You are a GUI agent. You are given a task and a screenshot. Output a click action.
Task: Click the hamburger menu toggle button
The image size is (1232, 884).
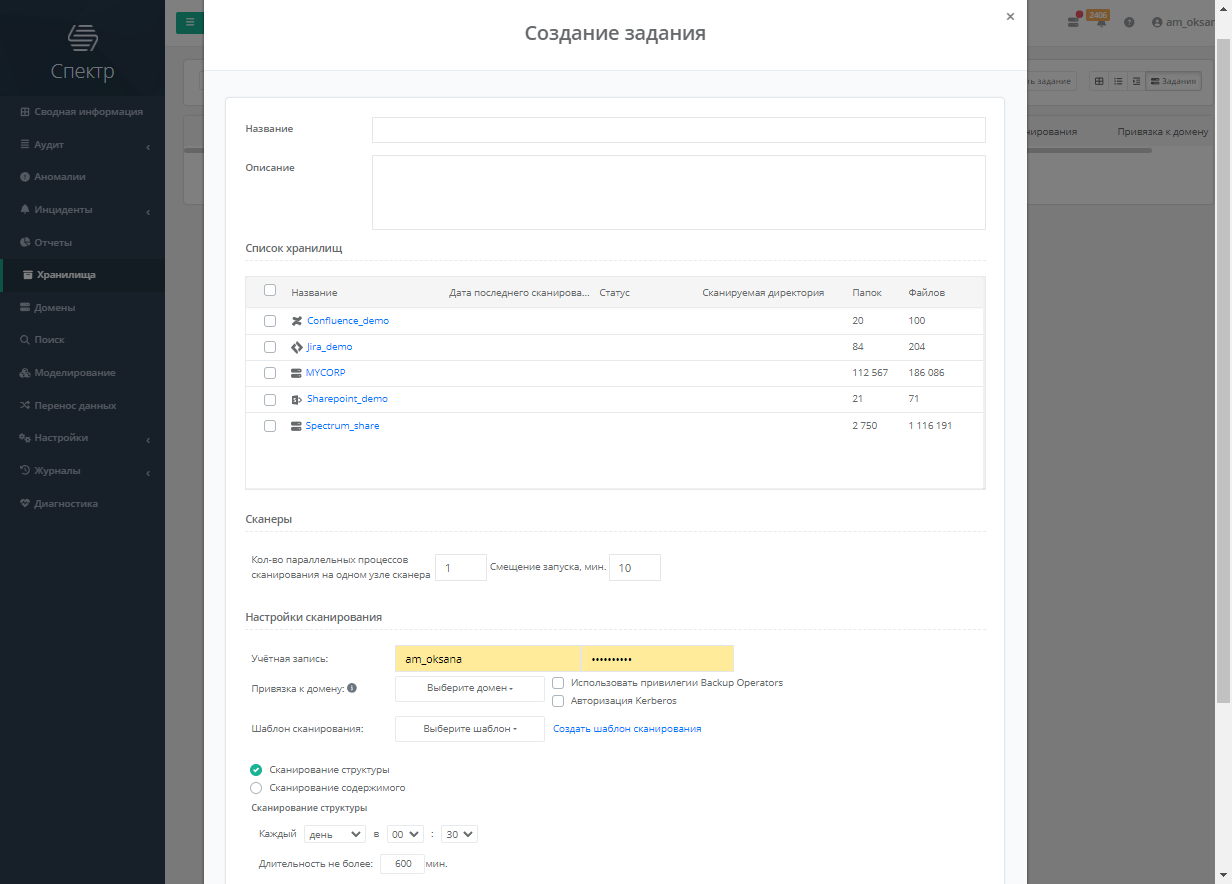(x=190, y=22)
